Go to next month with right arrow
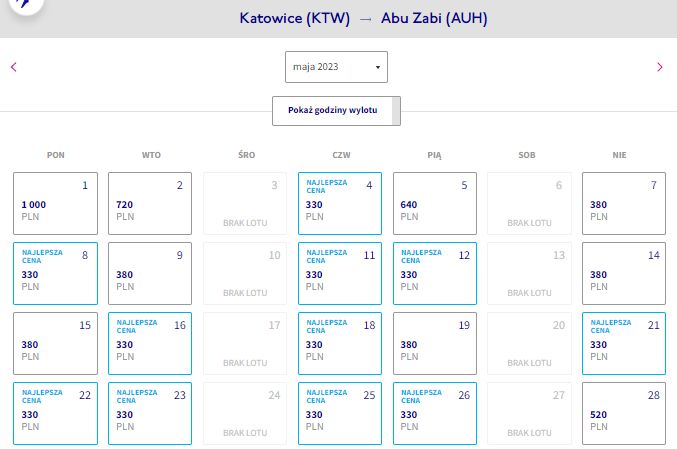 (659, 67)
